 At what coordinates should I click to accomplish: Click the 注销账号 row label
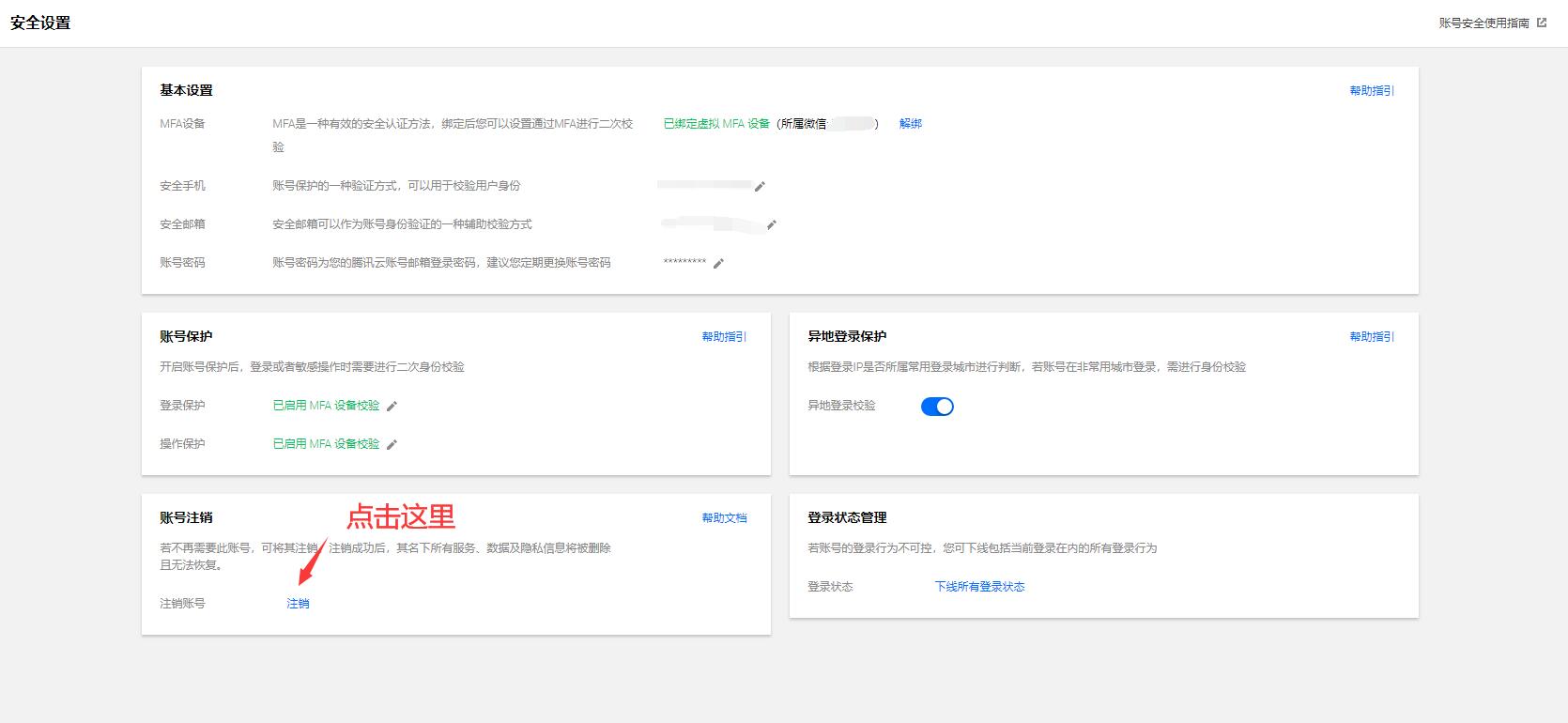[x=182, y=603]
